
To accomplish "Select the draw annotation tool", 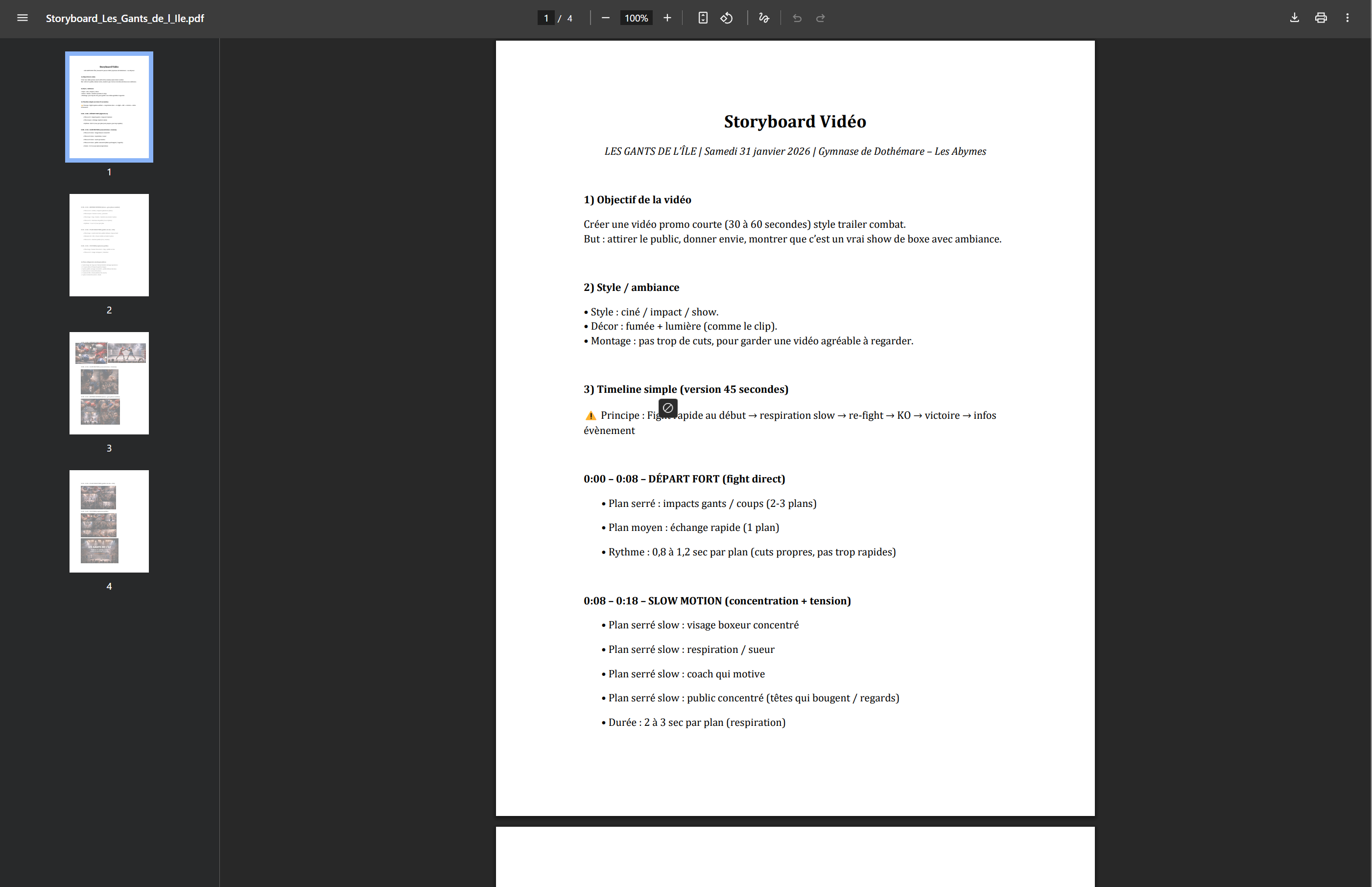I will point(763,18).
